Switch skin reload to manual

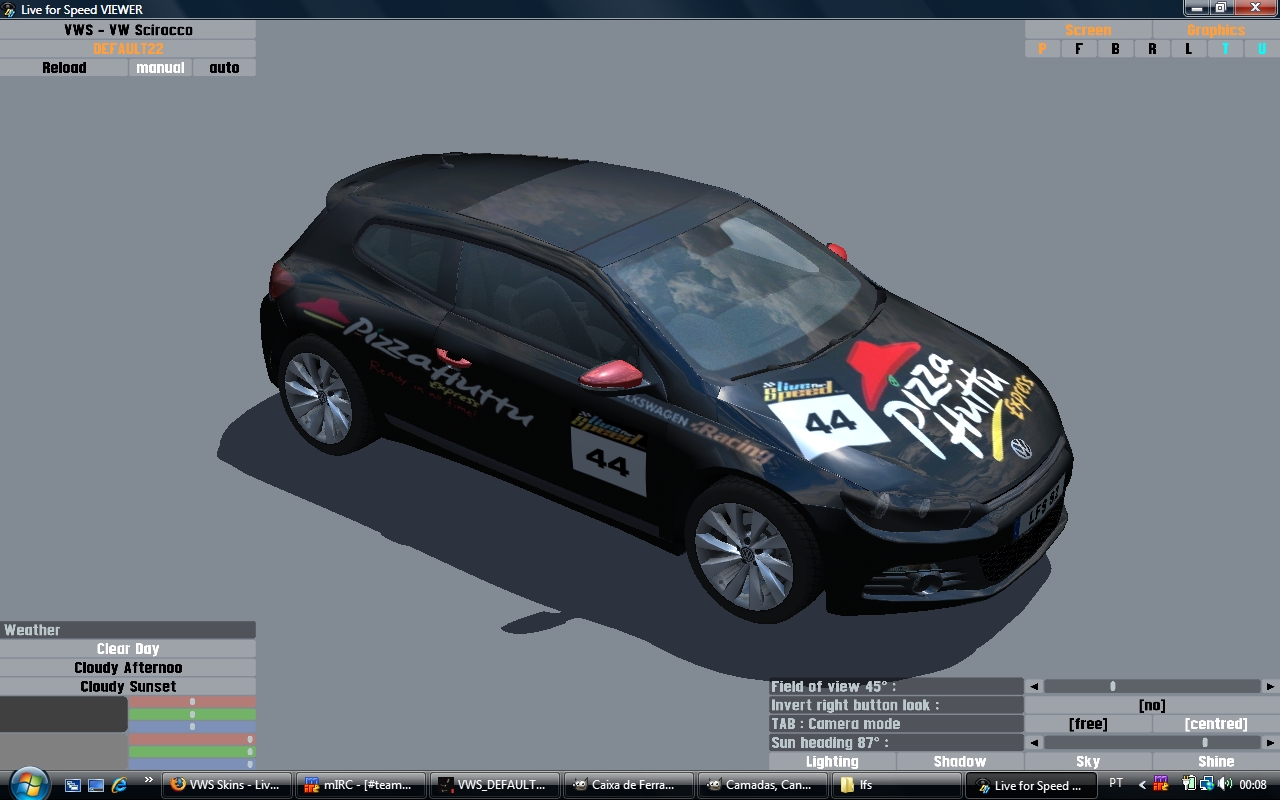pos(160,68)
